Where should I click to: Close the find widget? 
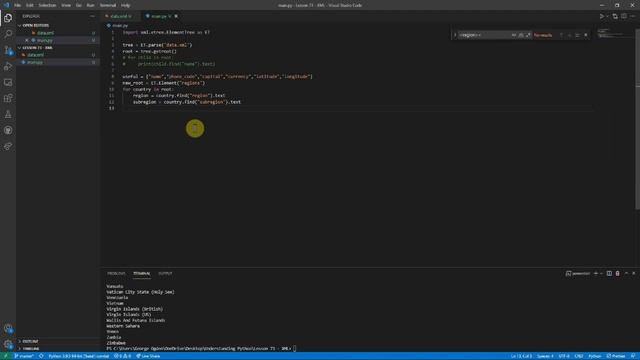point(586,35)
